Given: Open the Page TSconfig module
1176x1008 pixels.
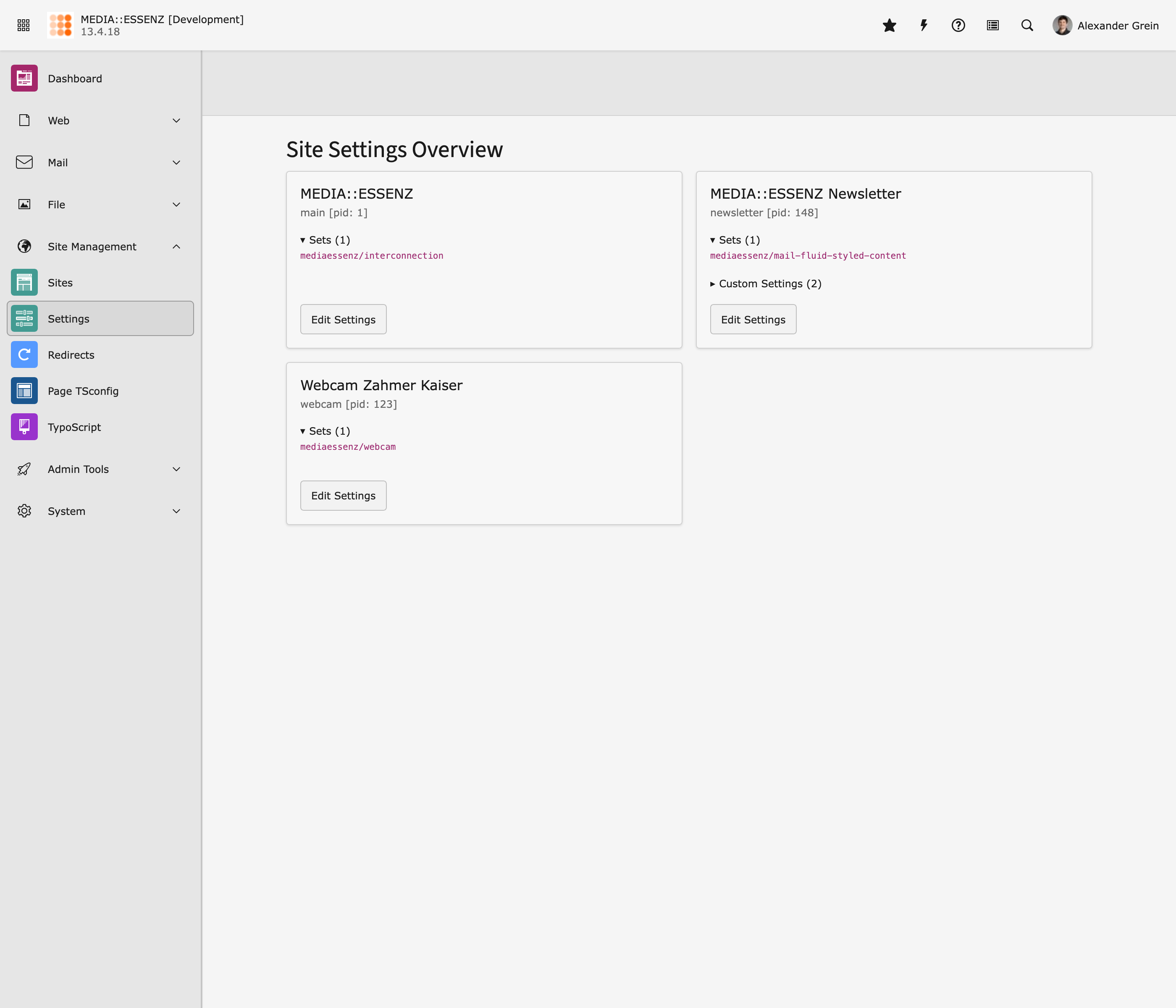Looking at the screenshot, I should point(83,391).
